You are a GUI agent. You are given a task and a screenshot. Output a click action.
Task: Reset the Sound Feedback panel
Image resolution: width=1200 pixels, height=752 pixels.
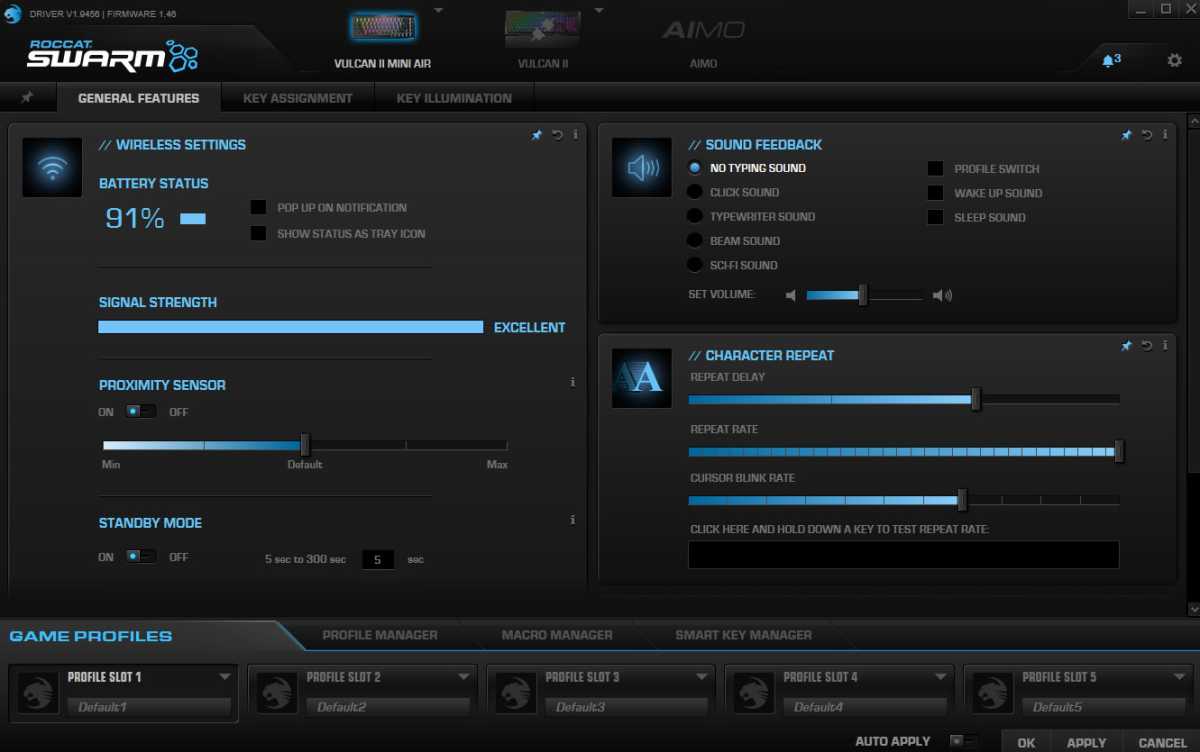[1147, 135]
